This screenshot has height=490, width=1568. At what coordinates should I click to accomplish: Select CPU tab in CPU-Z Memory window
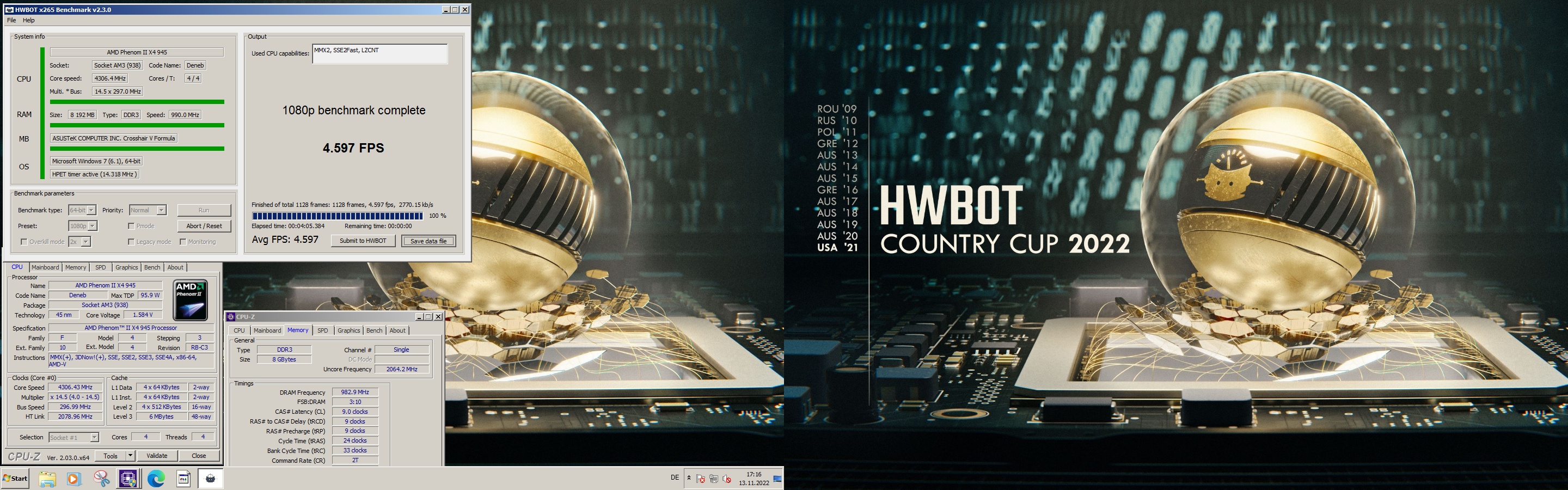click(x=239, y=330)
